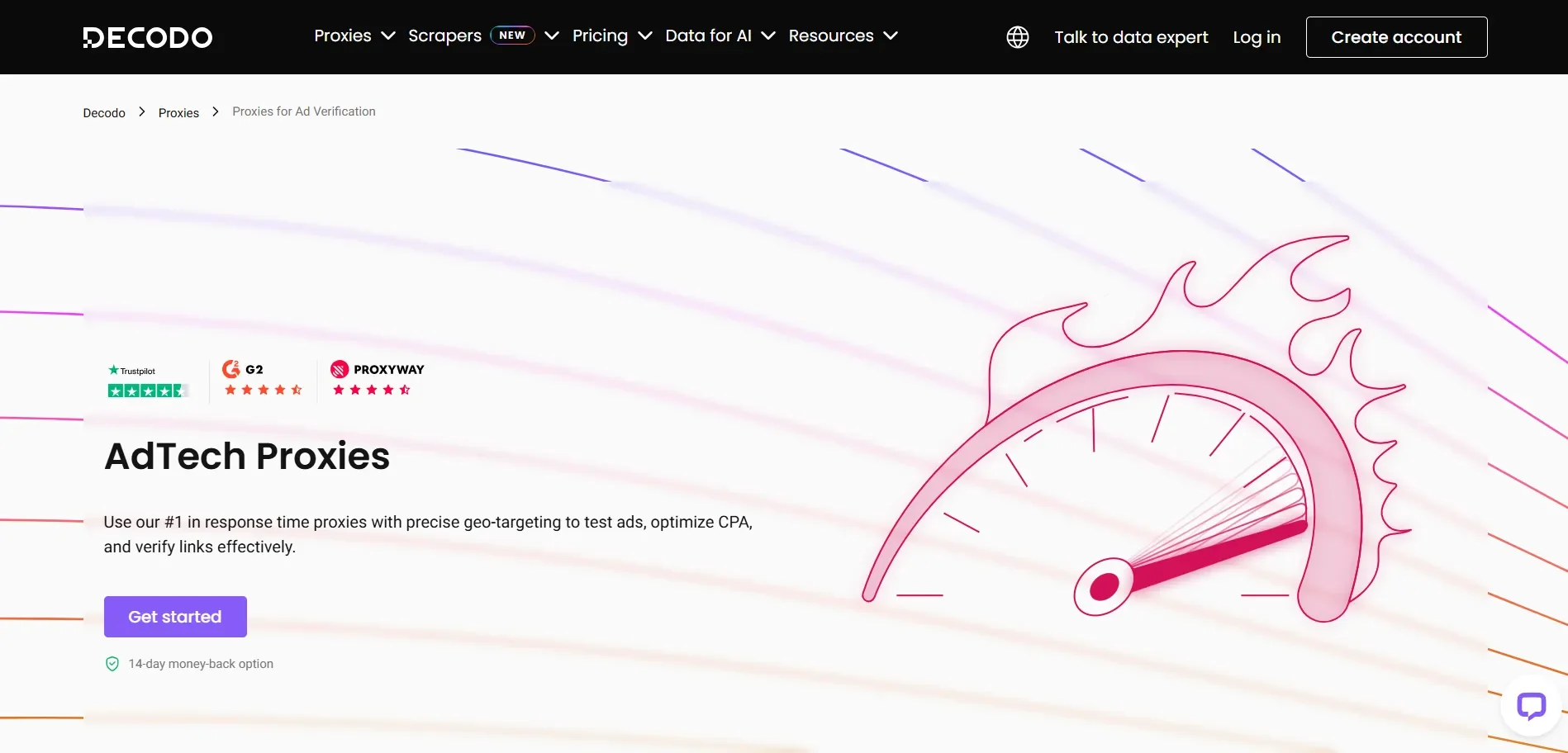Open the language globe selector
1568x753 pixels.
pos(1017,37)
